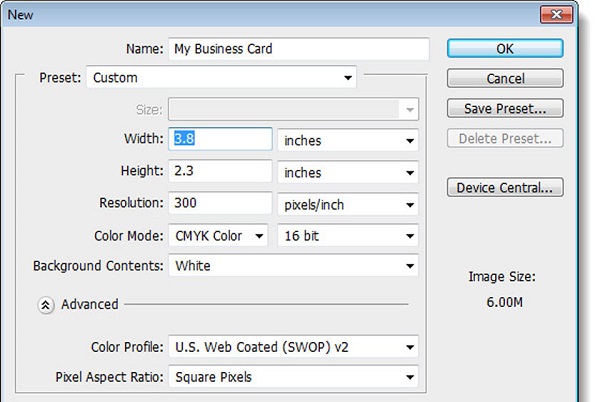Click the Advanced section label
The width and height of the screenshot is (600, 402).
(x=90, y=304)
